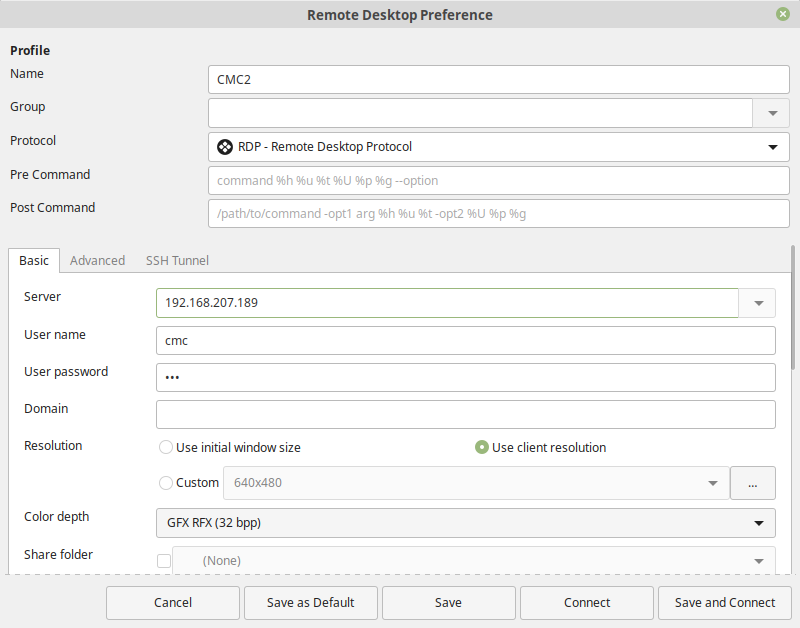Choose the Custom resolution radio button
This screenshot has height=628, width=800.
click(166, 483)
